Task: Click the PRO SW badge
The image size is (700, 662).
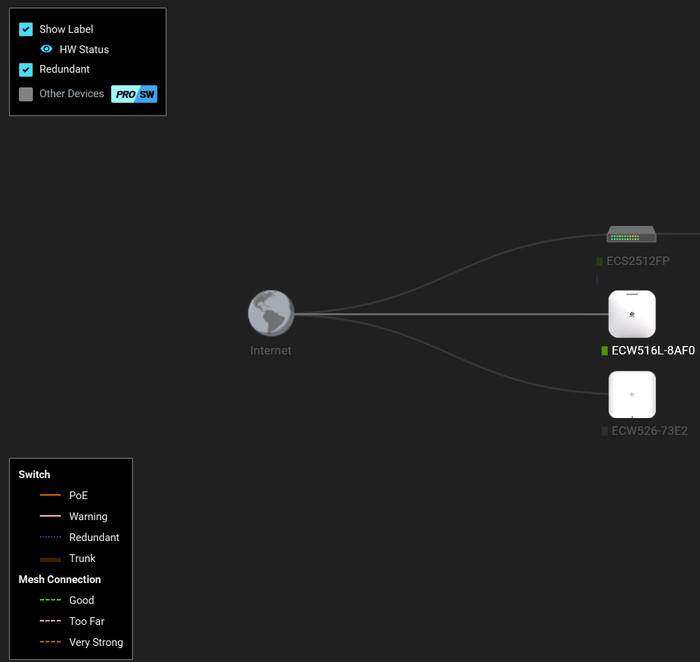Action: pos(134,94)
